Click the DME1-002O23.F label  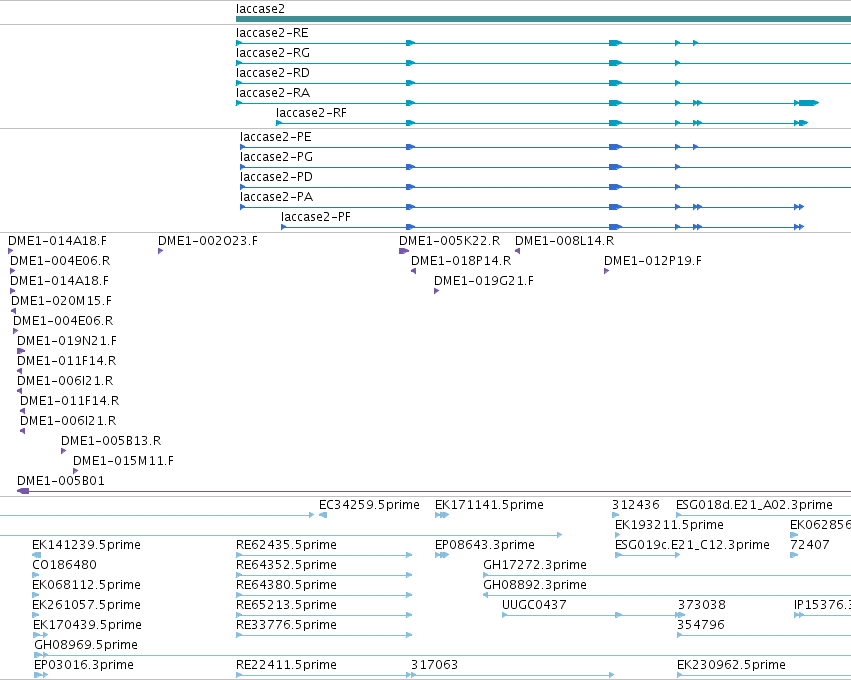tap(208, 240)
